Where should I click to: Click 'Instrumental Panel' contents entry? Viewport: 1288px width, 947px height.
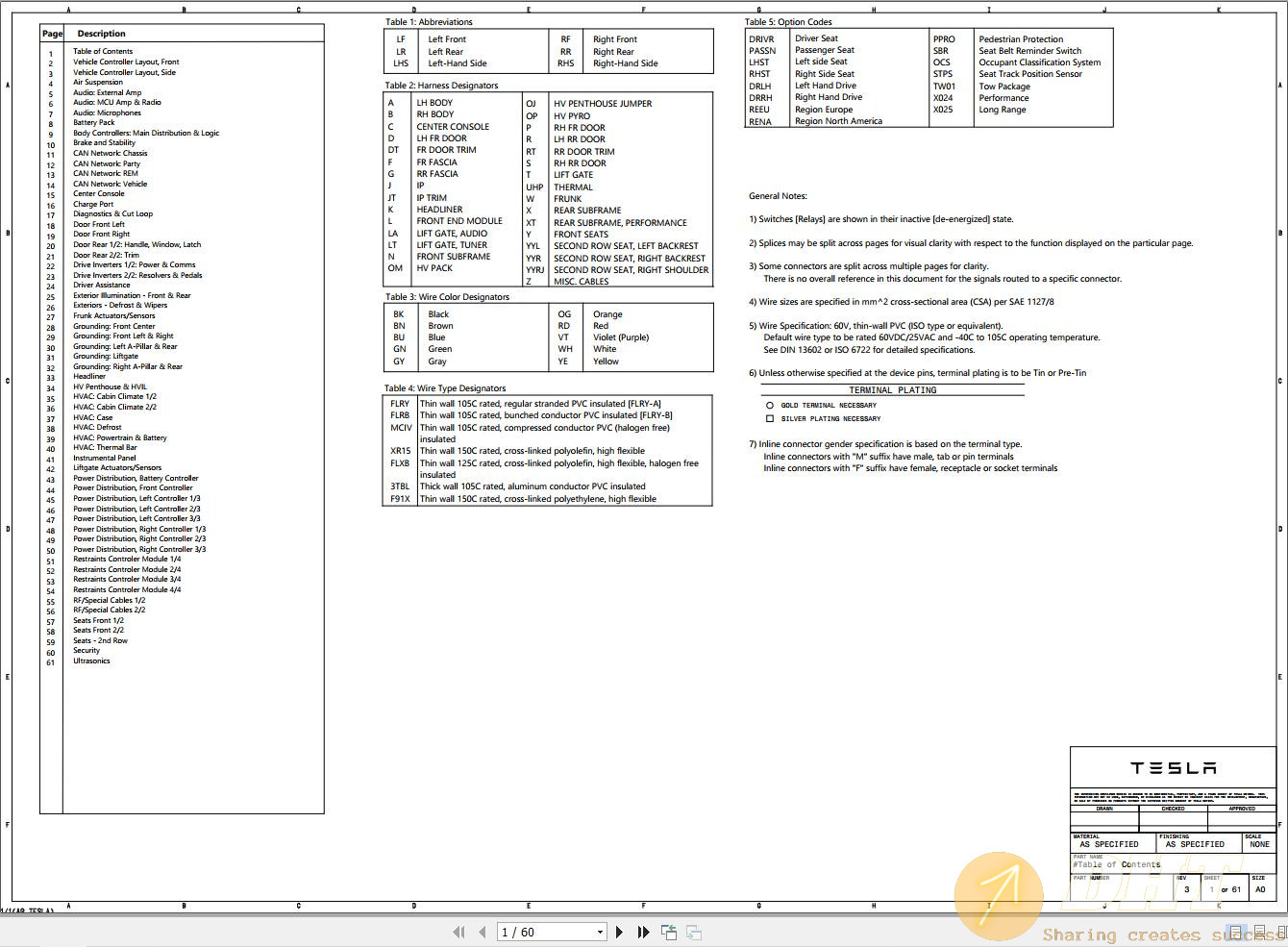(105, 458)
